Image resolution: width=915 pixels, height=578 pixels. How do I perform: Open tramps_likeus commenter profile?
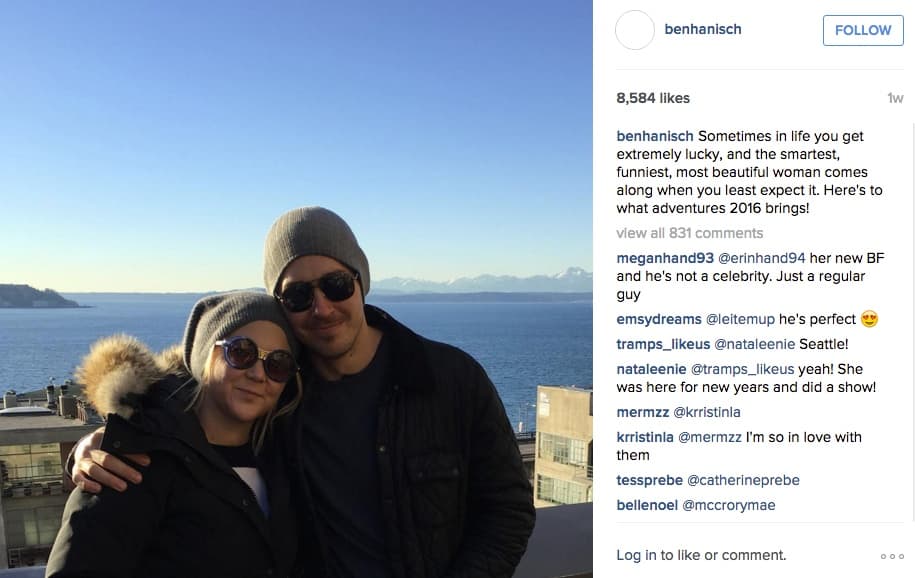(x=663, y=344)
